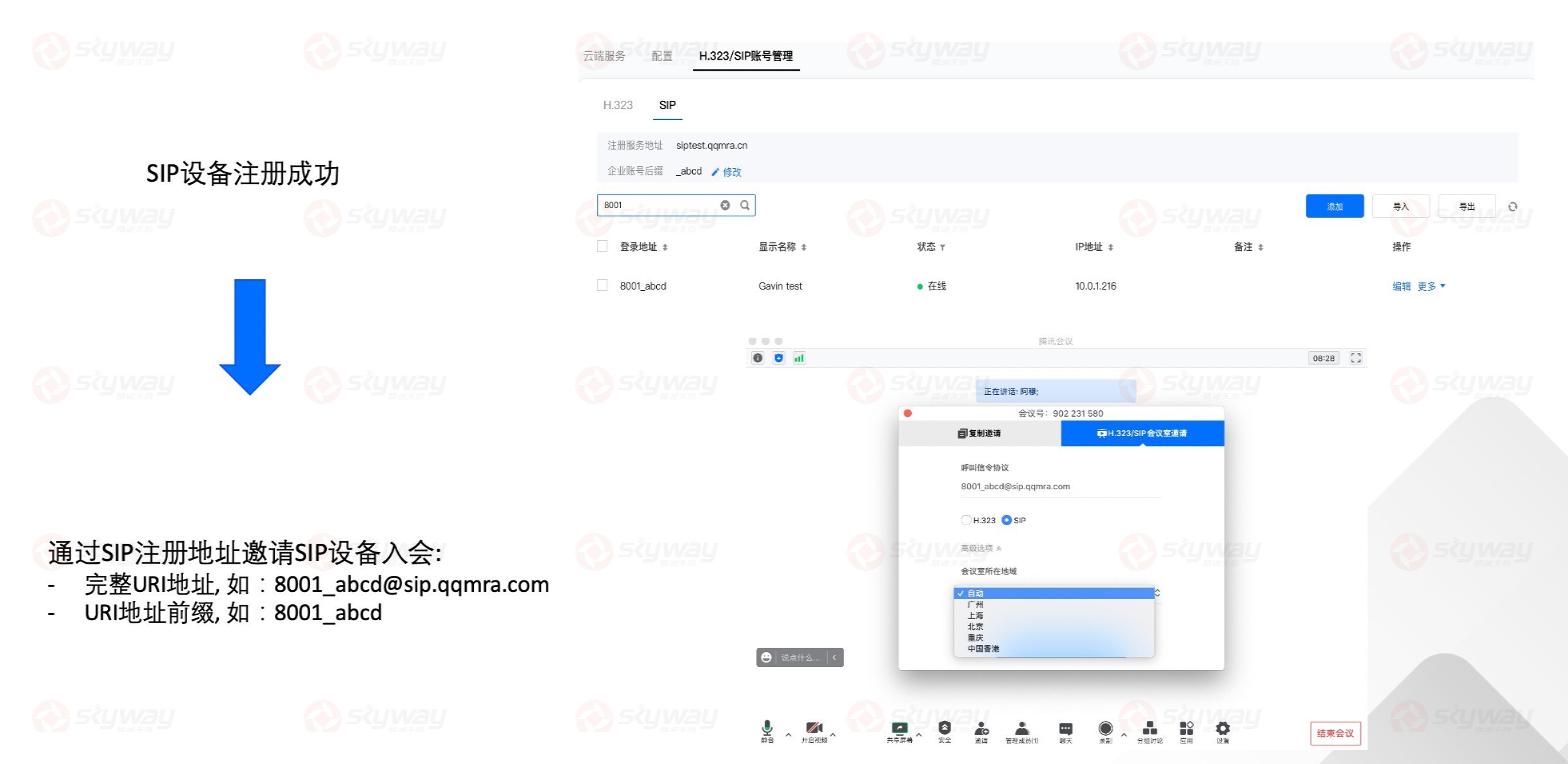The image size is (1568, 764).
Task: Click the blue security shield in meeting header
Action: pyautogui.click(x=779, y=358)
